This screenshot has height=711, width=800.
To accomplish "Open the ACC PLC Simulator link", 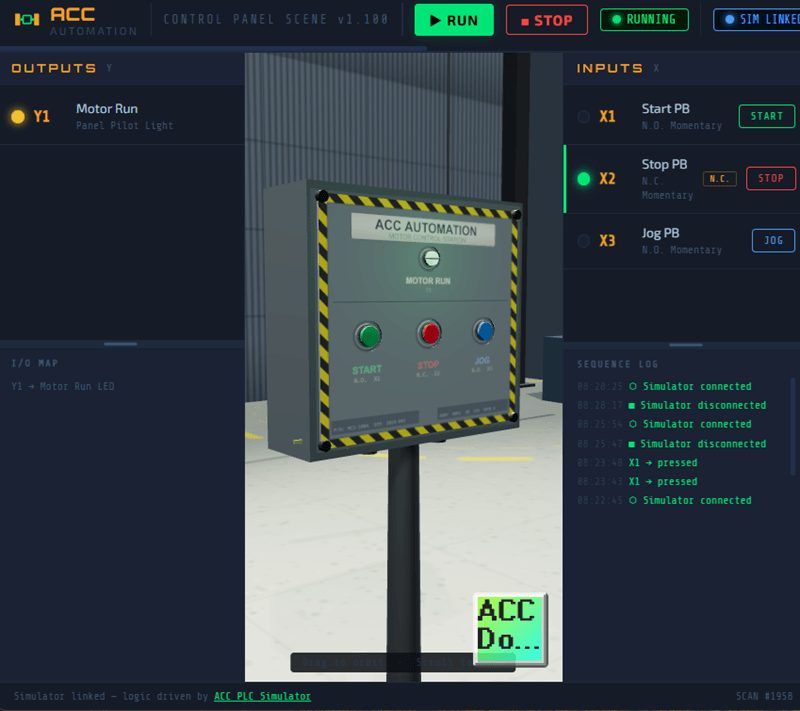I will click(262, 696).
